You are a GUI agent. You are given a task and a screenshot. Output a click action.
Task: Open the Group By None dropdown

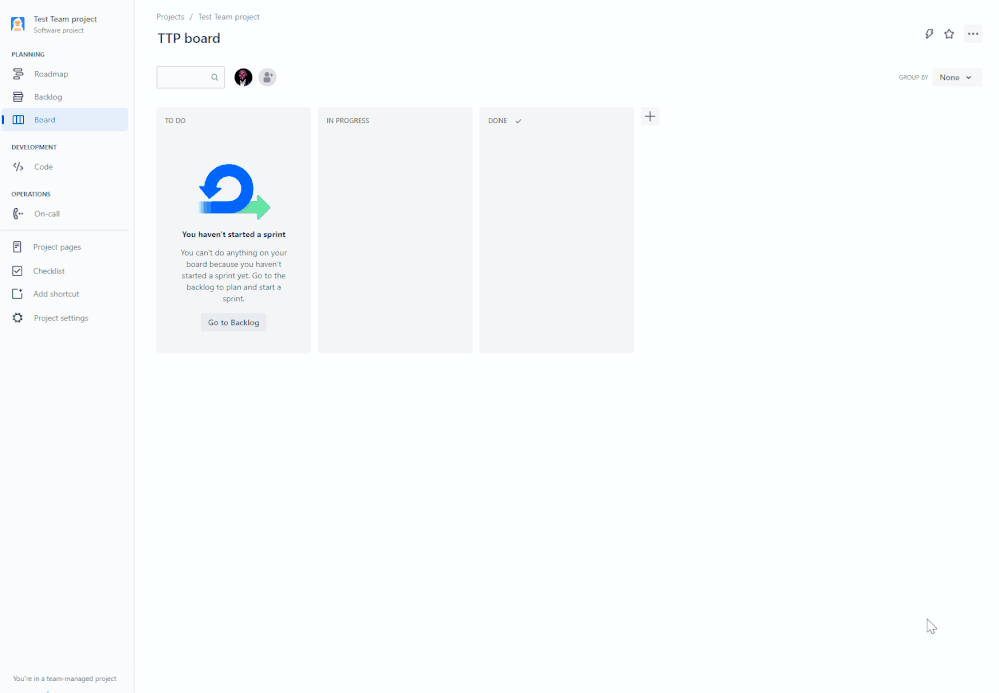[955, 76]
